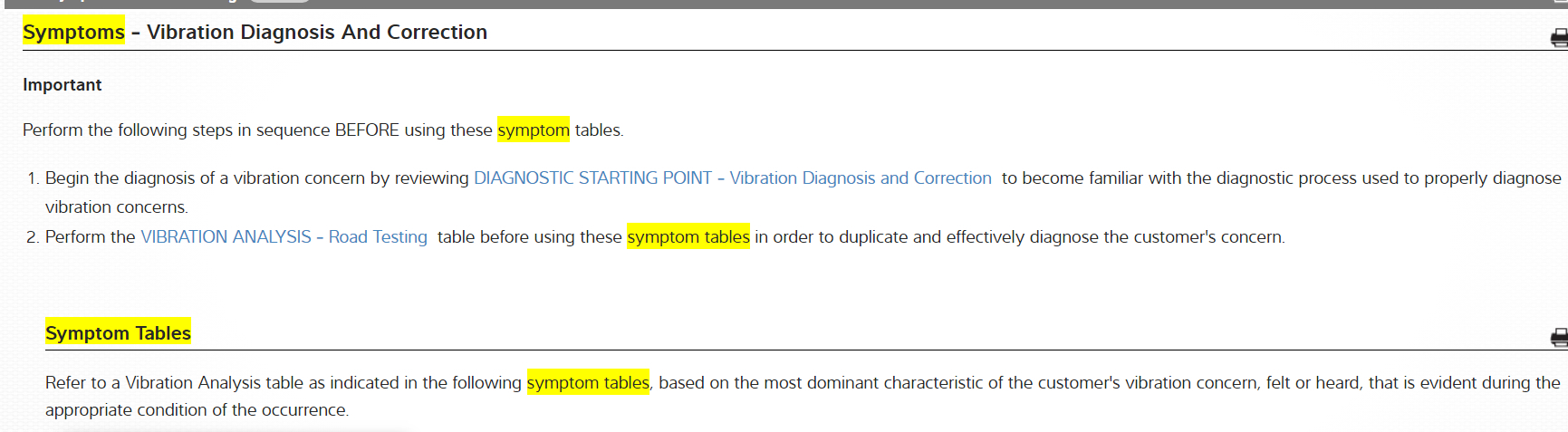Open the VIBRATION ANALYSIS - Road Testing link
The width and height of the screenshot is (1568, 432).
point(284,237)
